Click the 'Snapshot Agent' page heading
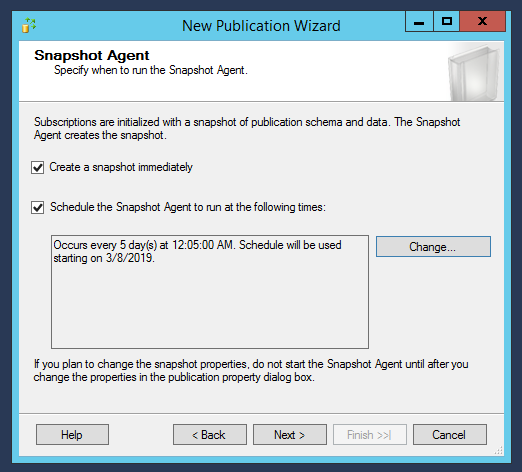522x472 pixels. pyautogui.click(x=92, y=55)
